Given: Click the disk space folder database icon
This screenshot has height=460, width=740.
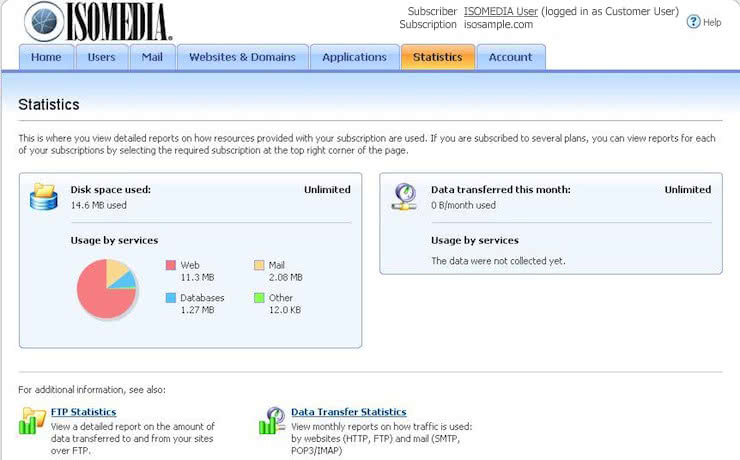Looking at the screenshot, I should (43, 196).
